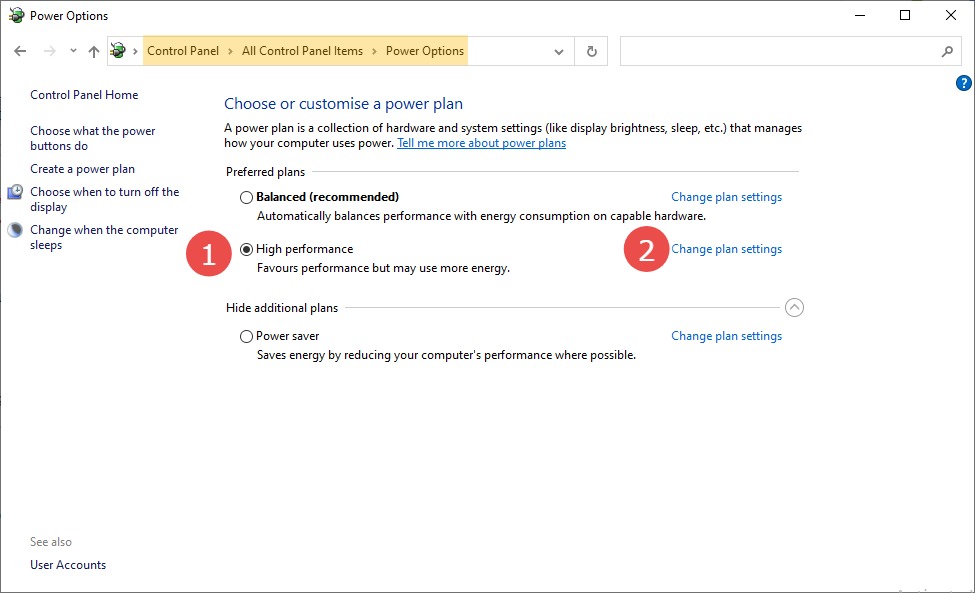Click the up-level arrow in navigation bar

coord(94,51)
